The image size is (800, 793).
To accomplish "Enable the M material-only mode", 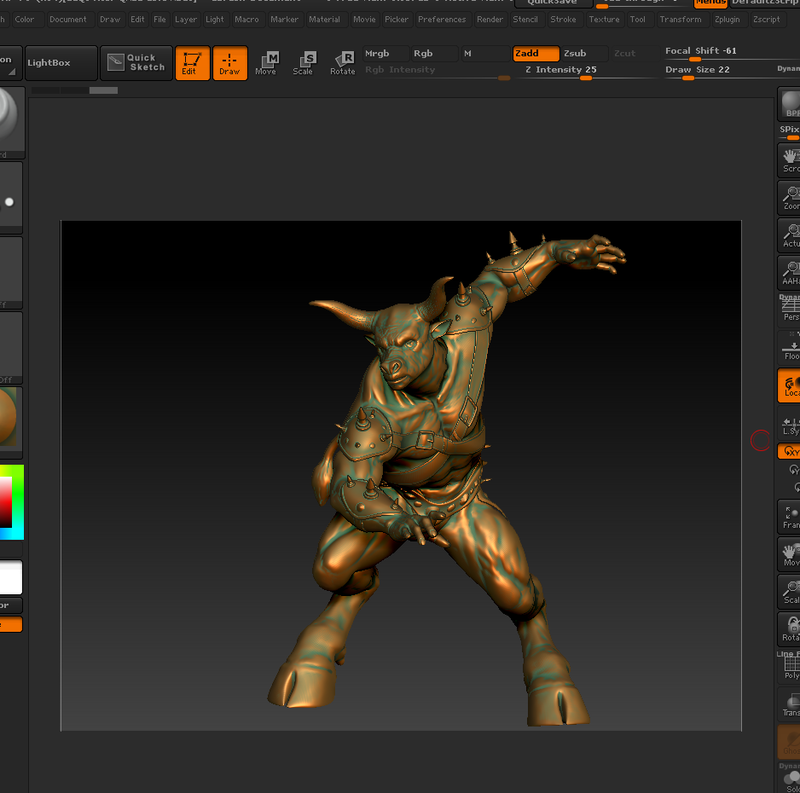I will [x=485, y=54].
